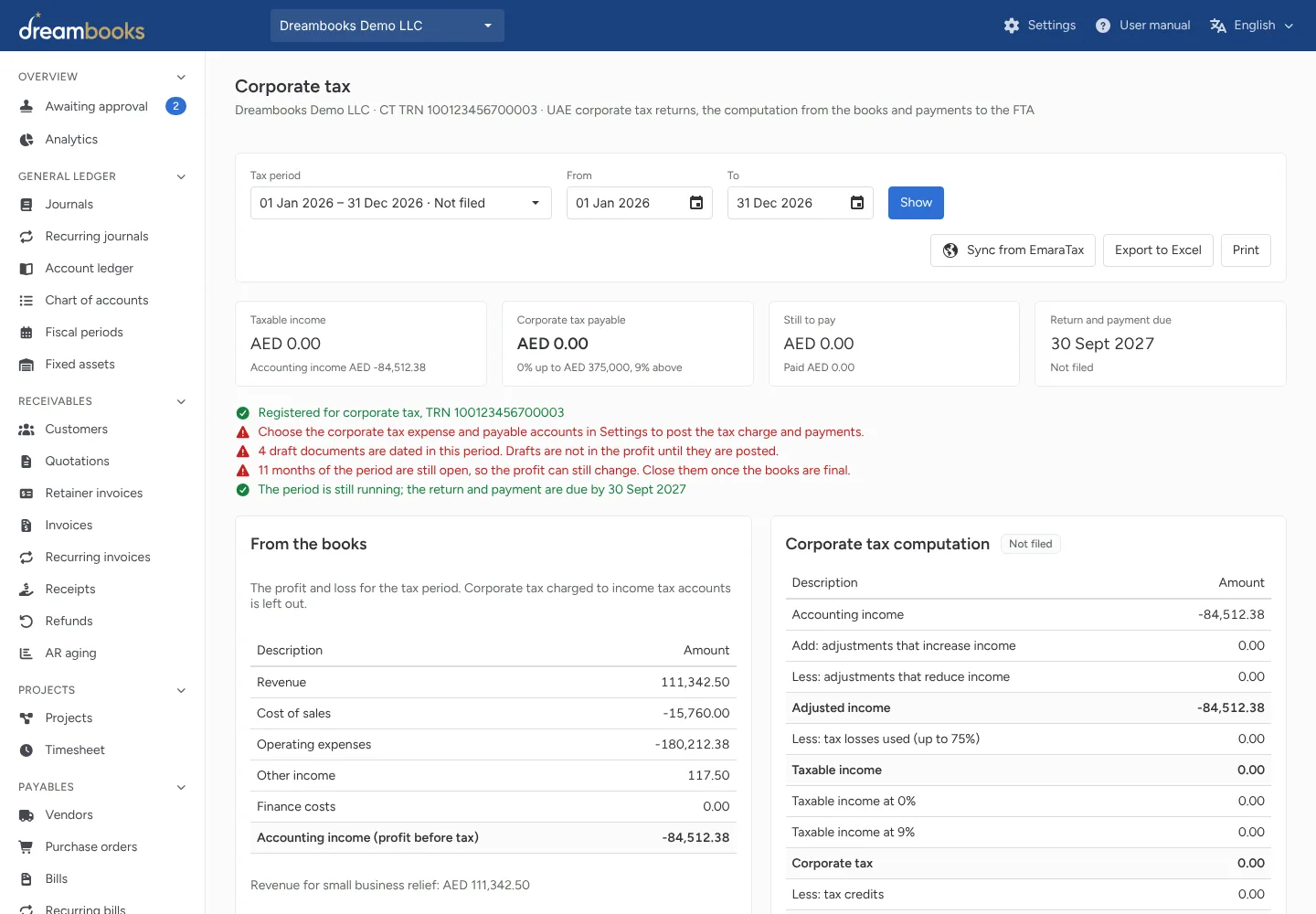Image resolution: width=1316 pixels, height=914 pixels.
Task: Collapse the General Ledger sidebar section
Action: click(181, 176)
